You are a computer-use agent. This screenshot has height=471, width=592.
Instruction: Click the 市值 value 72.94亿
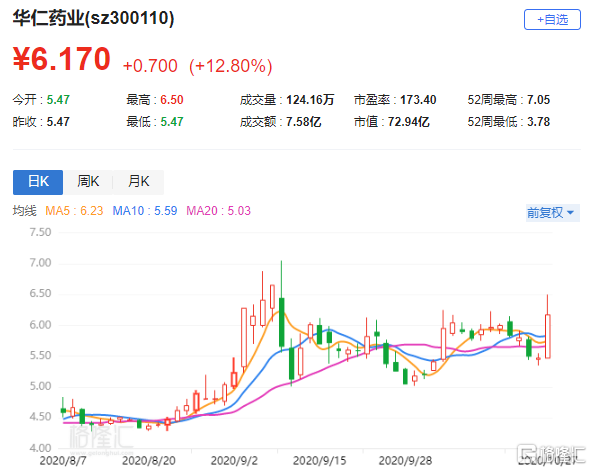coord(409,122)
